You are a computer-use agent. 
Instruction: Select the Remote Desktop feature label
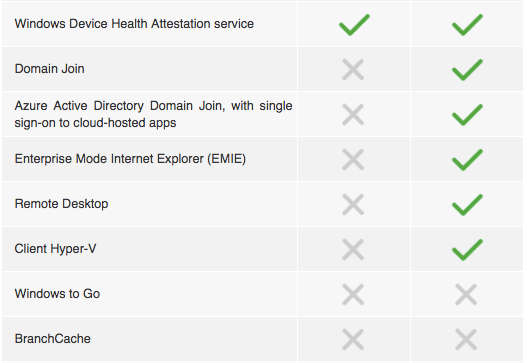coord(62,204)
